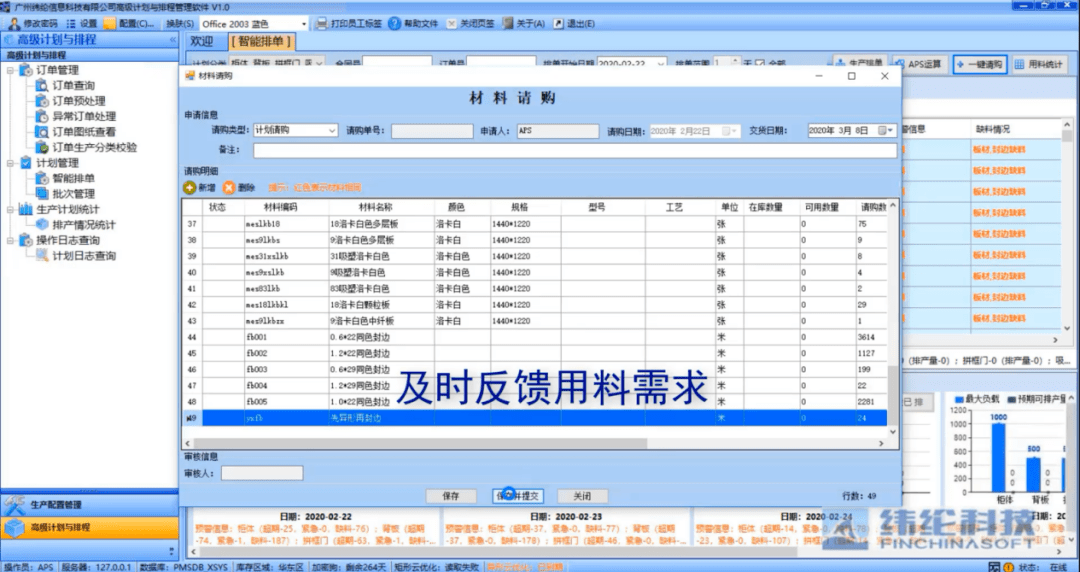This screenshot has width=1080, height=572.
Task: Click into the 审核人 field
Action: tap(262, 473)
